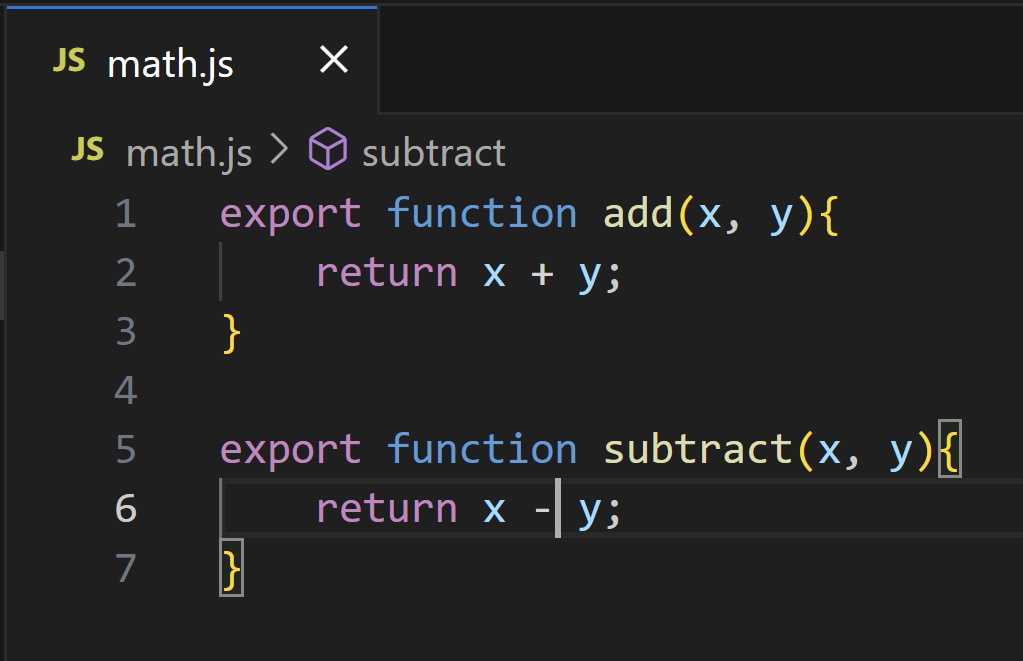The width and height of the screenshot is (1023, 661).
Task: Click the 'export' keyword on line 5
Action: (290, 450)
